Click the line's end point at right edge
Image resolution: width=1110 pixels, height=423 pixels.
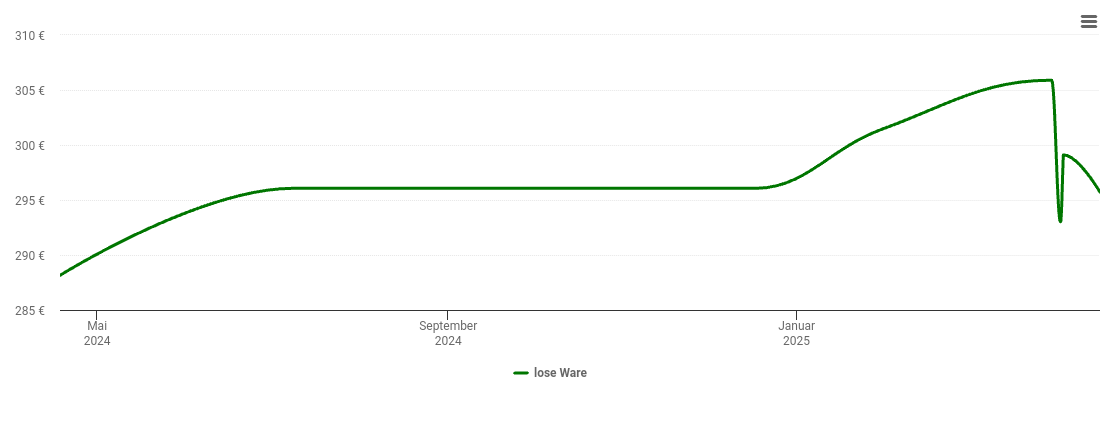pos(1099,192)
